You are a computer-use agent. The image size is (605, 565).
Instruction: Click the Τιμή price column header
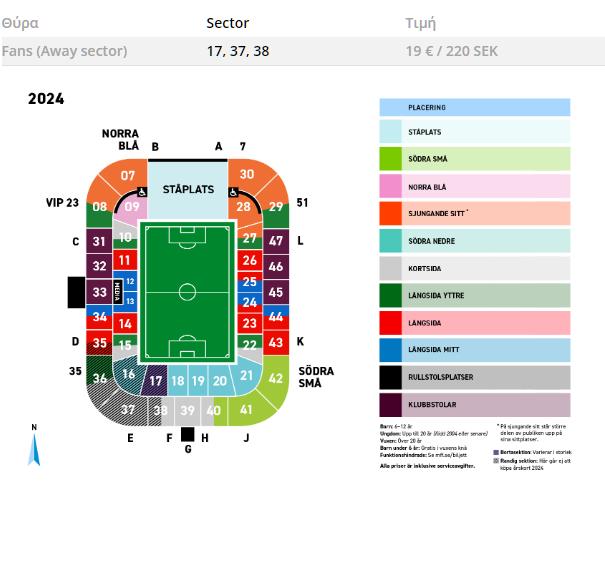tap(421, 24)
